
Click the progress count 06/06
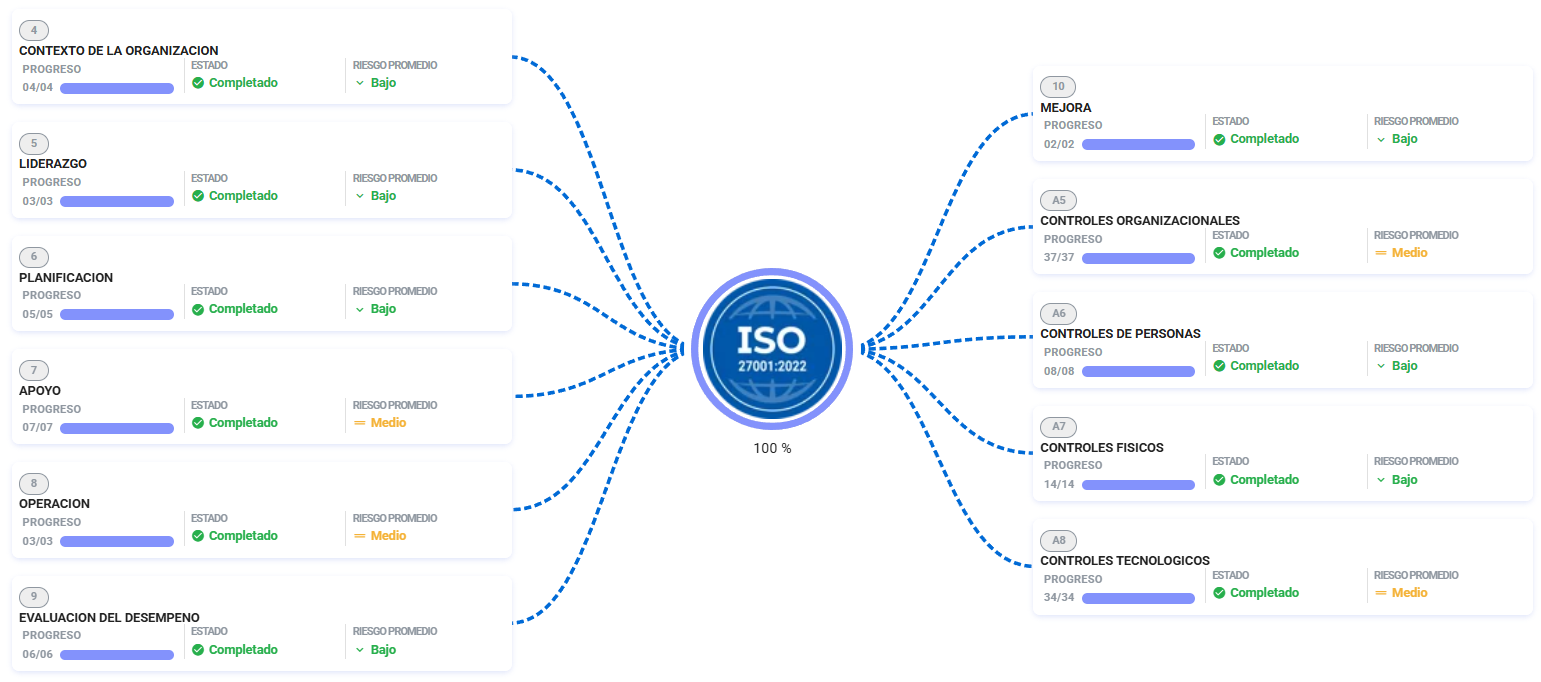click(x=38, y=655)
